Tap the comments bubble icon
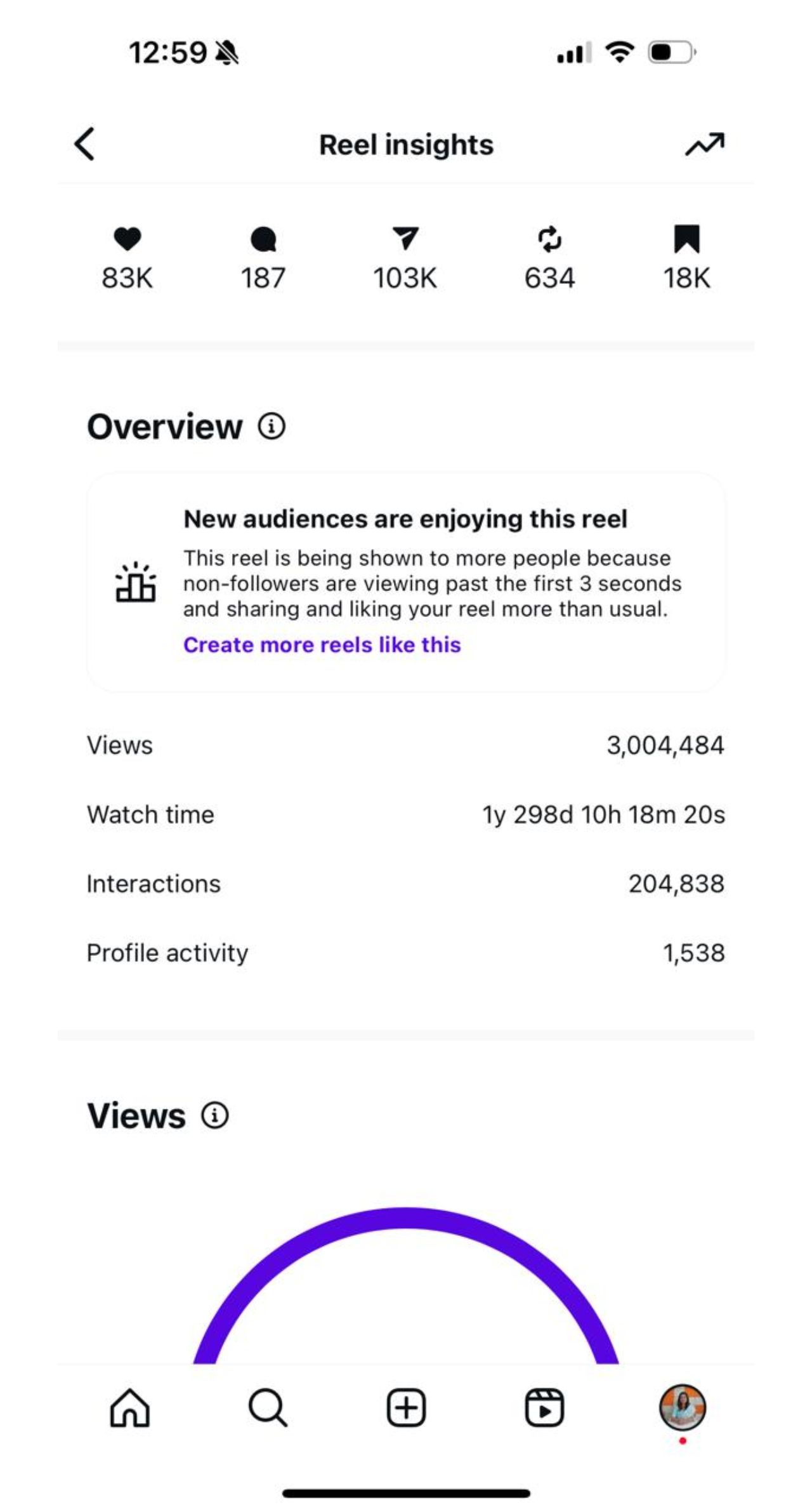 263,239
